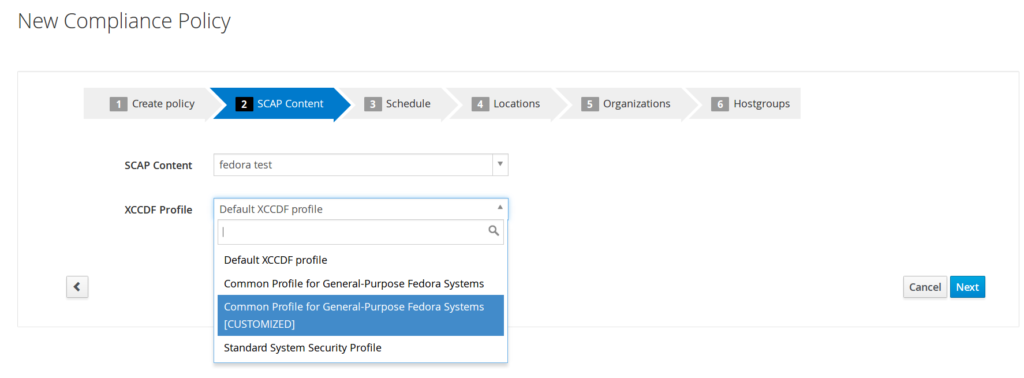Select the highlighted CUSTOMIZED Fedora profile
1024x378 pixels.
[x=360, y=315]
